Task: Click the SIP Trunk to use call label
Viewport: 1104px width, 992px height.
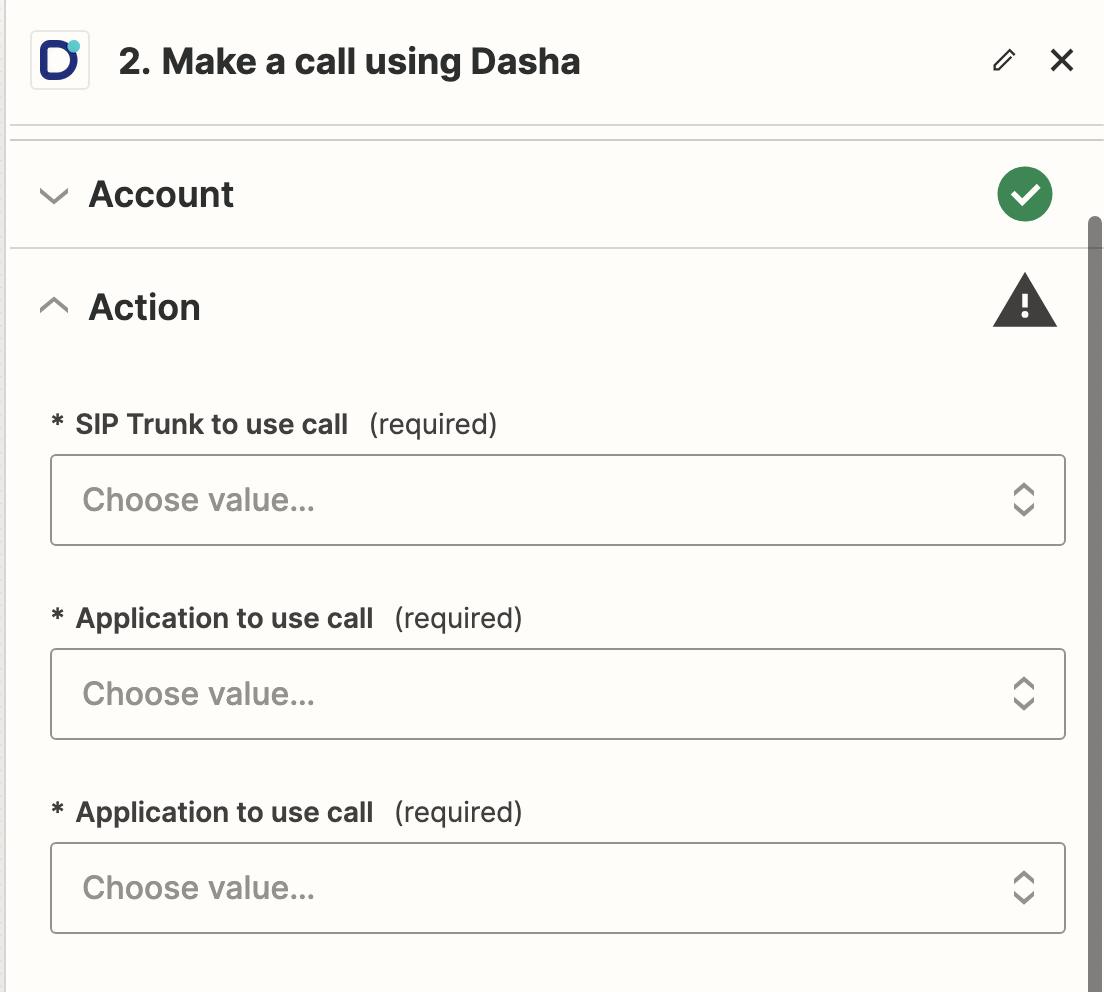Action: click(x=212, y=425)
